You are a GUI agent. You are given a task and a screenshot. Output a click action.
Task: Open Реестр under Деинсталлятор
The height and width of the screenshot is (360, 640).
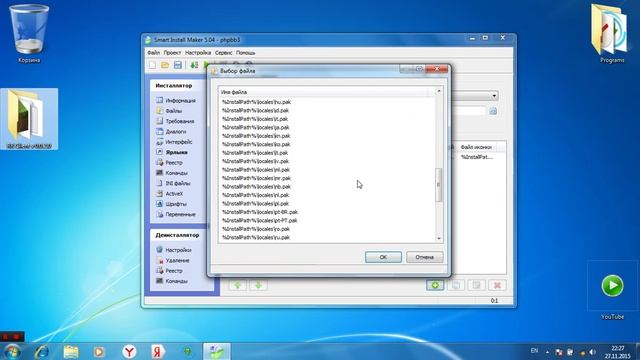(x=169, y=271)
